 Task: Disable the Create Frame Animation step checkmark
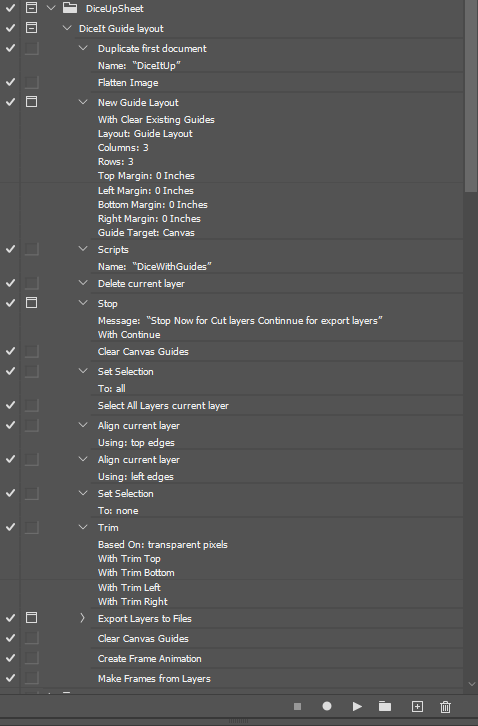pyautogui.click(x=10, y=658)
